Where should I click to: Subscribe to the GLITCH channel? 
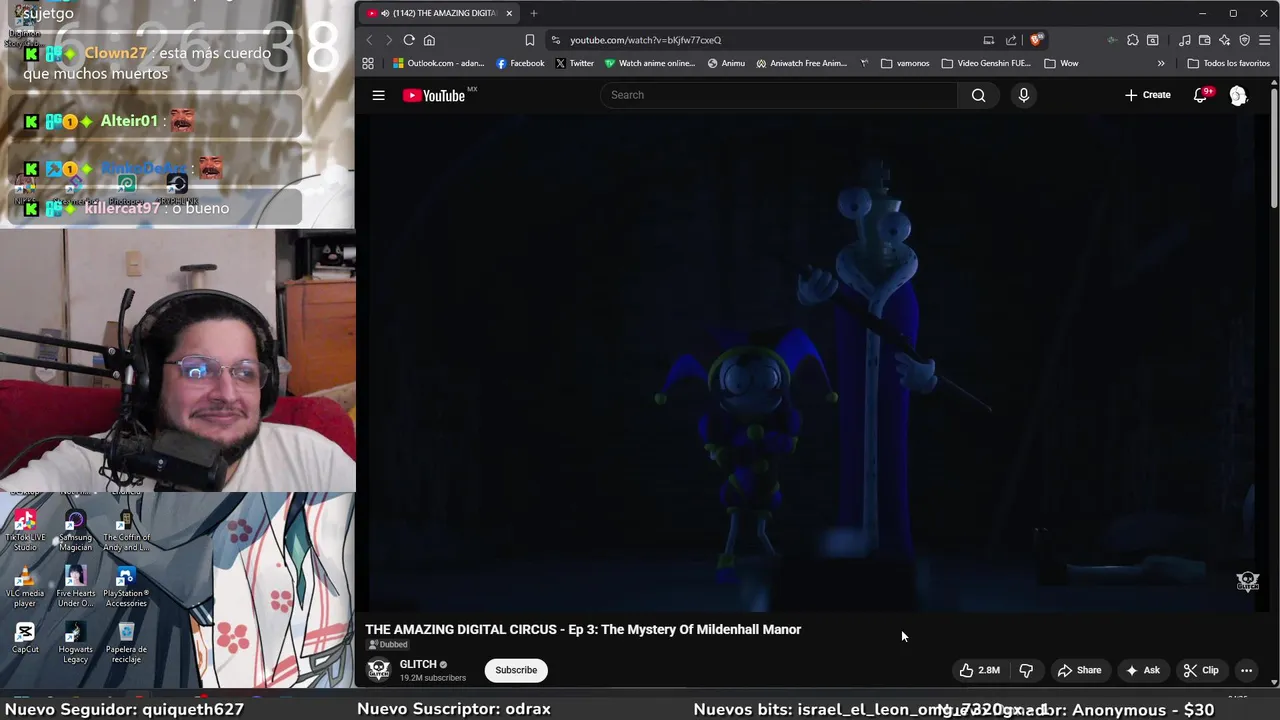(516, 670)
